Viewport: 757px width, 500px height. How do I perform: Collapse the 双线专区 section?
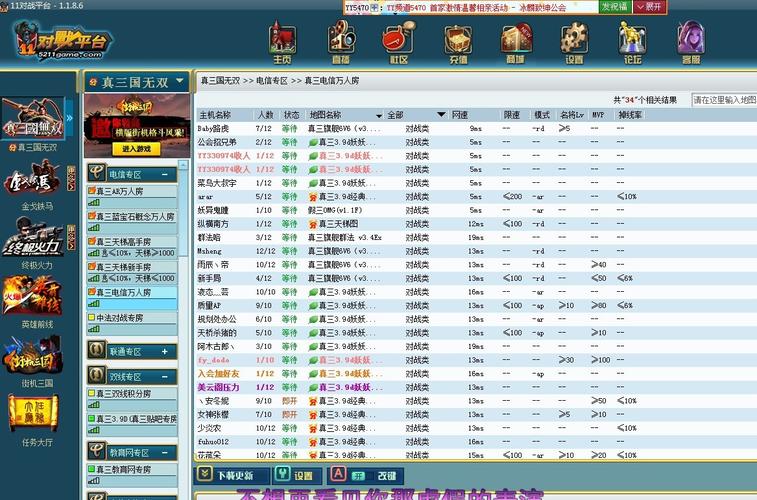pyautogui.click(x=165, y=376)
